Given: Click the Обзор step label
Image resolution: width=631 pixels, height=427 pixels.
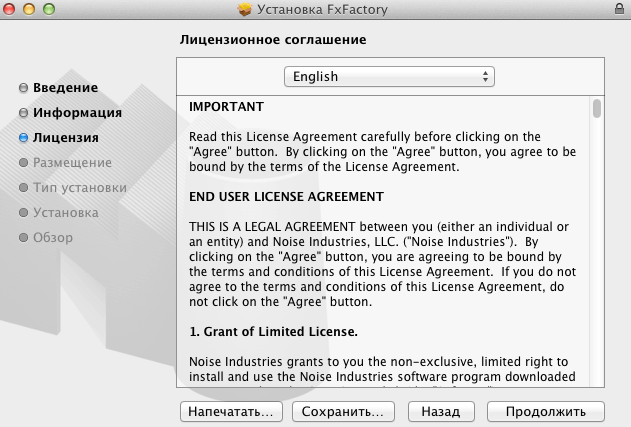Looking at the screenshot, I should pos(53,237).
